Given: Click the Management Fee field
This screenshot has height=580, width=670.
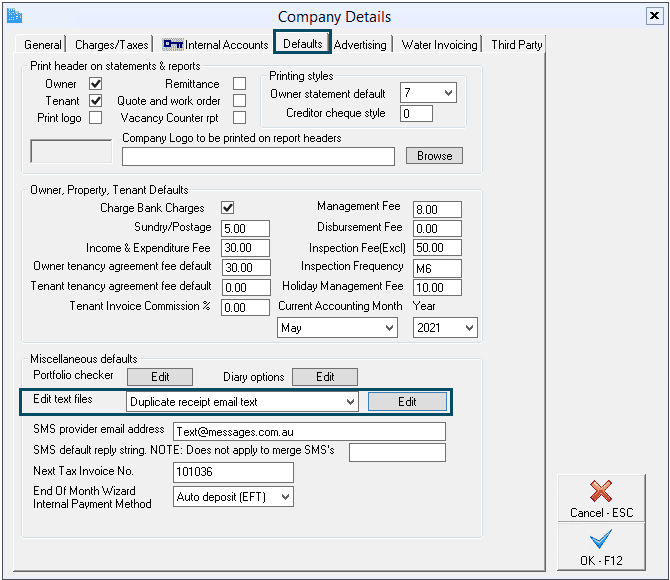Looking at the screenshot, I should 437,209.
